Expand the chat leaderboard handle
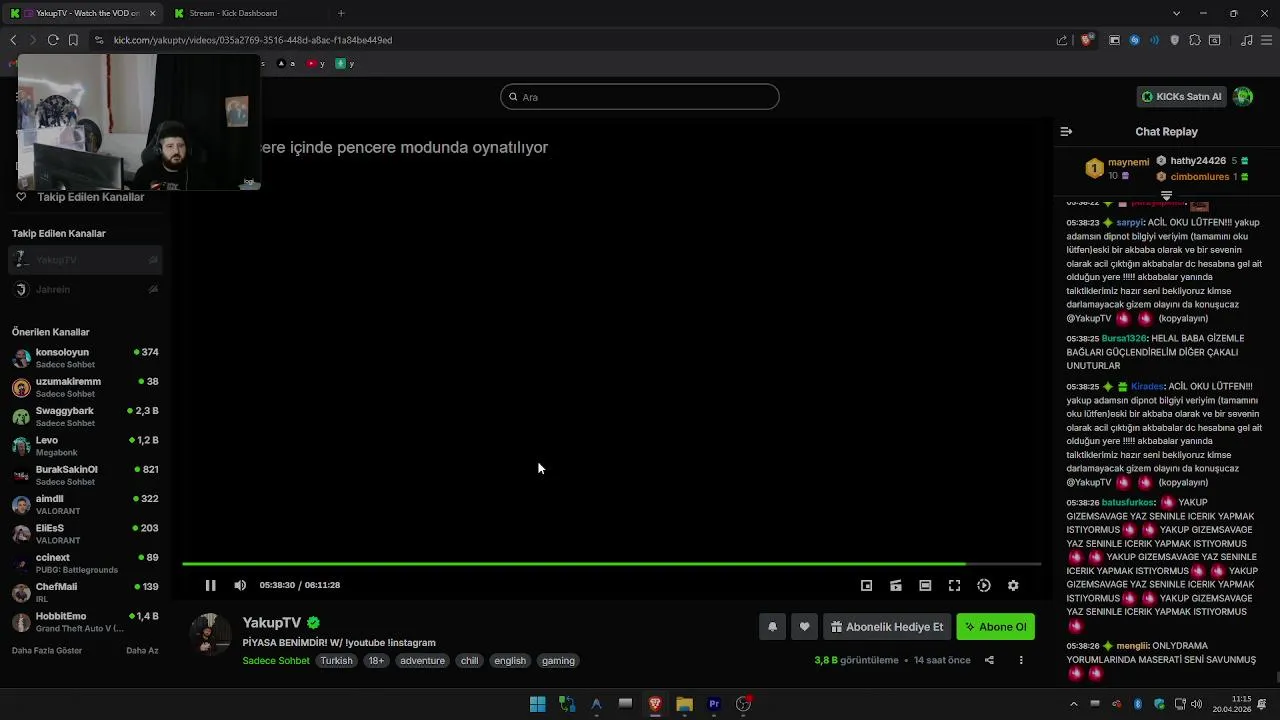This screenshot has height=720, width=1280. pyautogui.click(x=1166, y=196)
